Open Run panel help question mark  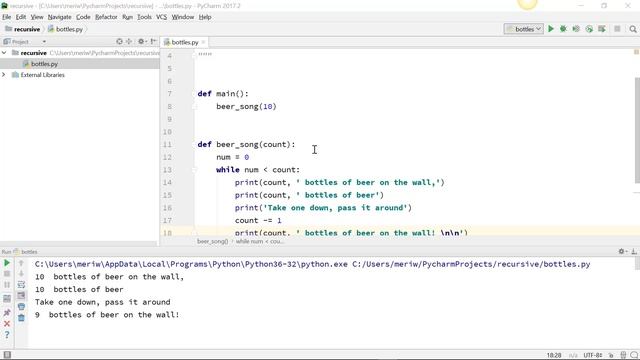pos(7,335)
